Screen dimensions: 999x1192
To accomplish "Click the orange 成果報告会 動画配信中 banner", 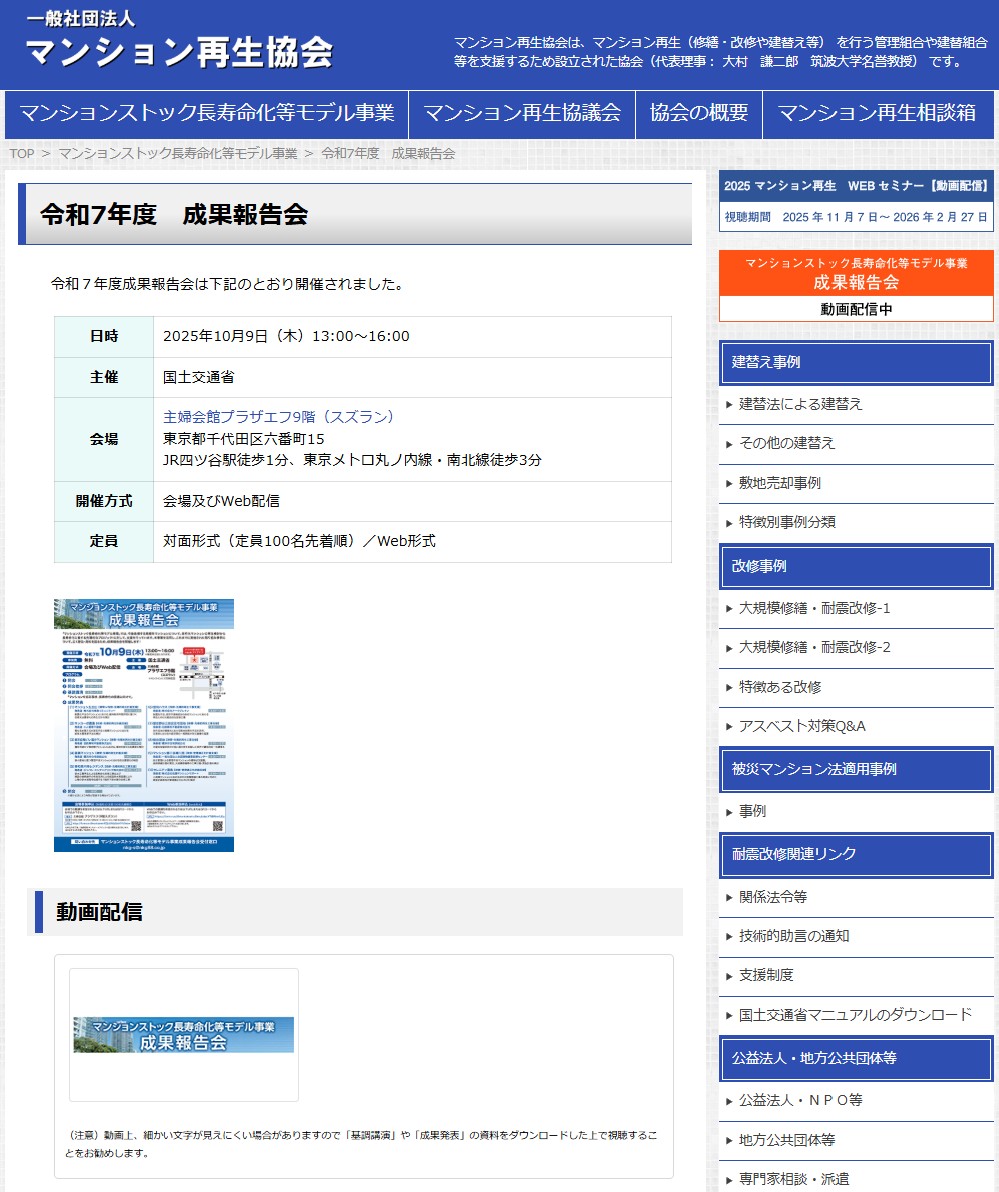I will pos(856,285).
